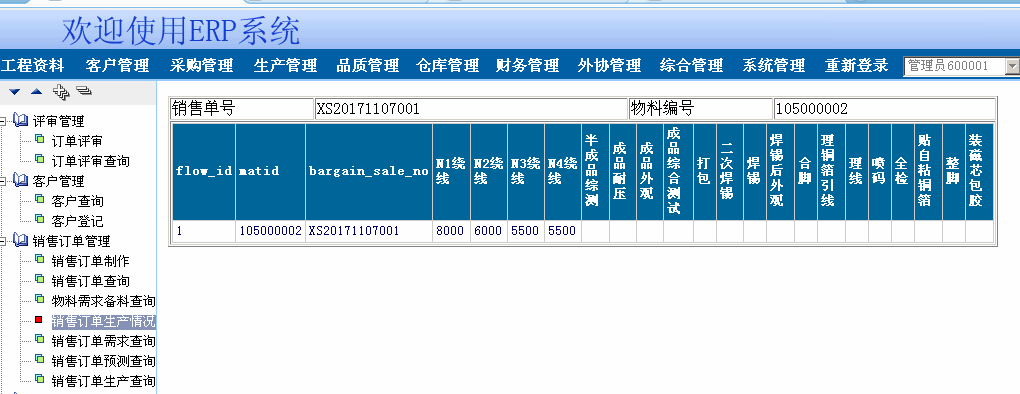
Task: Click the down arrow icon above the tree
Action: (x=15, y=92)
